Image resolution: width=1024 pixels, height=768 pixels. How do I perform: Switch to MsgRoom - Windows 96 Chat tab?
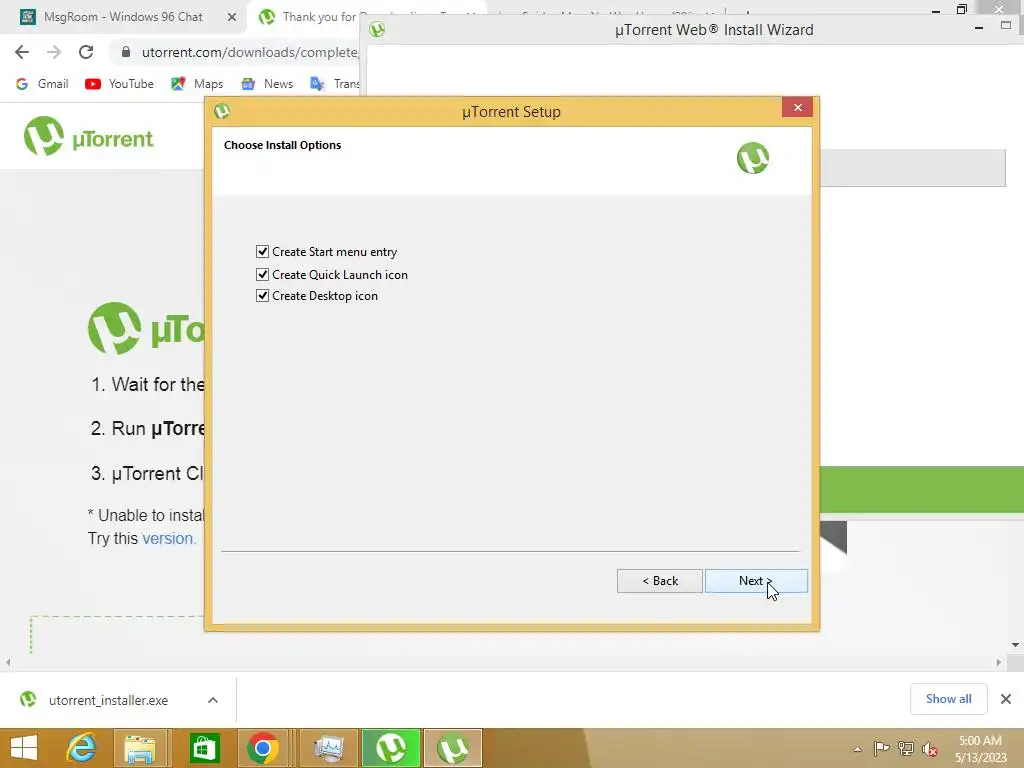pos(123,17)
